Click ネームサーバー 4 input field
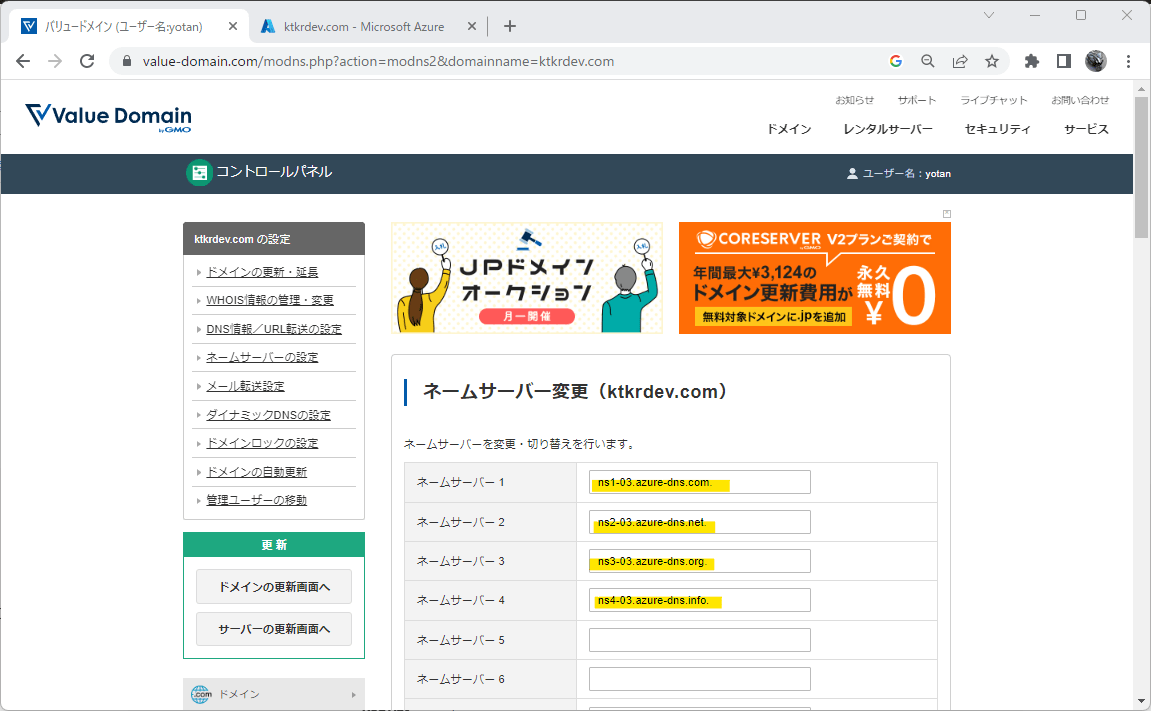 (x=700, y=599)
